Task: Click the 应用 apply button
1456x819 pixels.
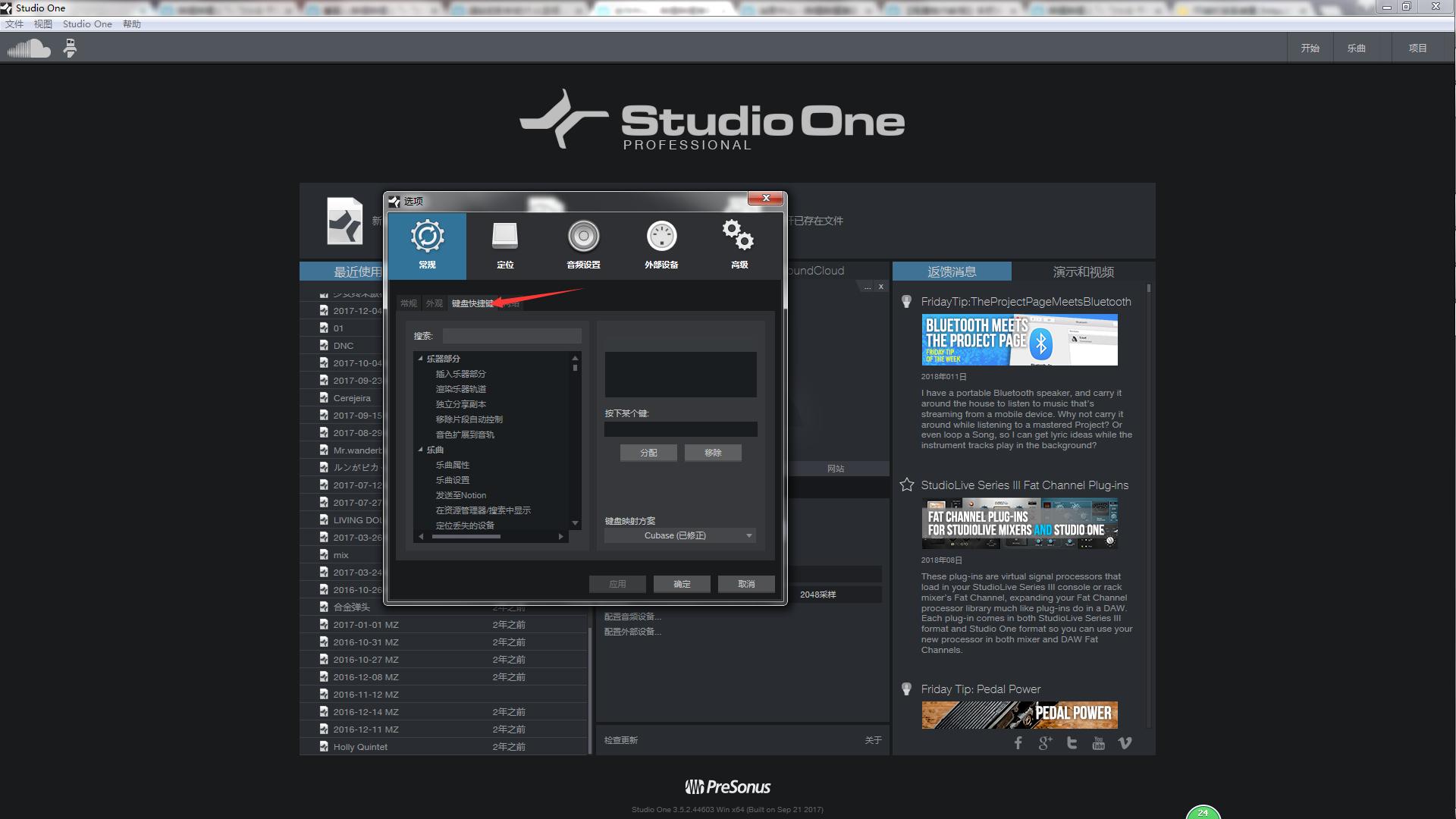Action: point(617,584)
